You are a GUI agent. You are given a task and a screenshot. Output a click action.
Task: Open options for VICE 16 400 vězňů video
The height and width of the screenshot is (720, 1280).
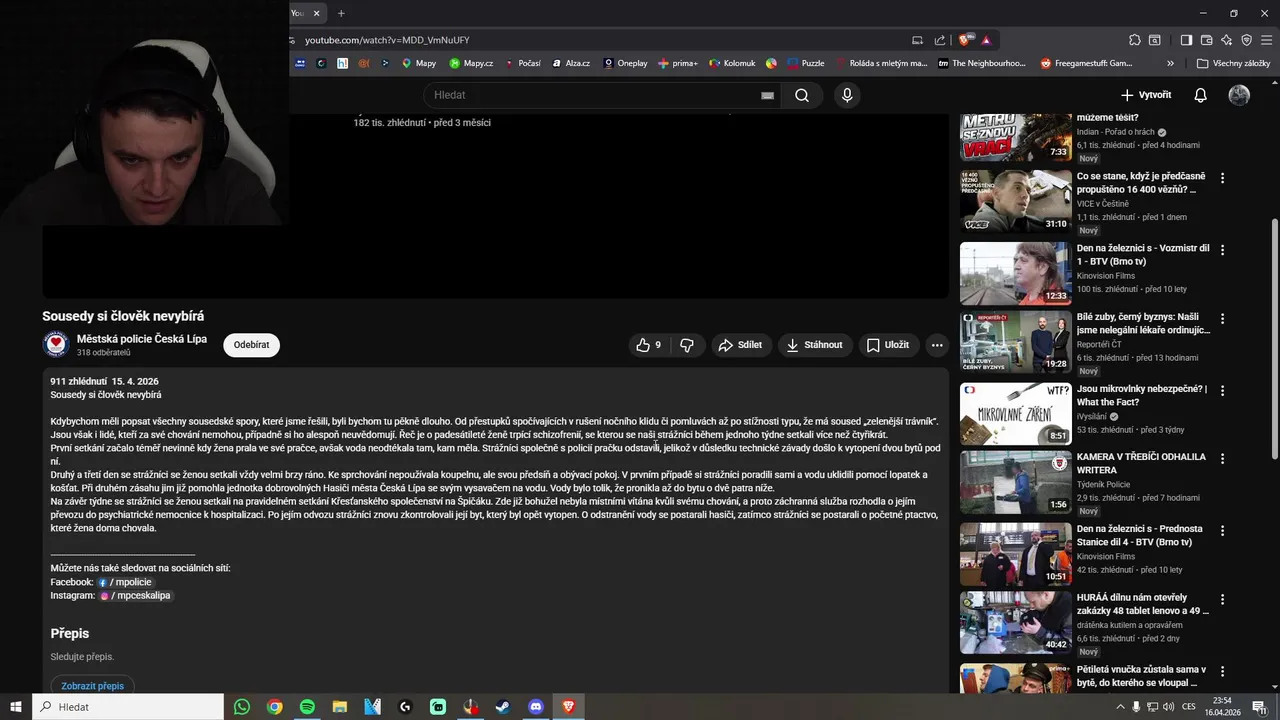1222,178
